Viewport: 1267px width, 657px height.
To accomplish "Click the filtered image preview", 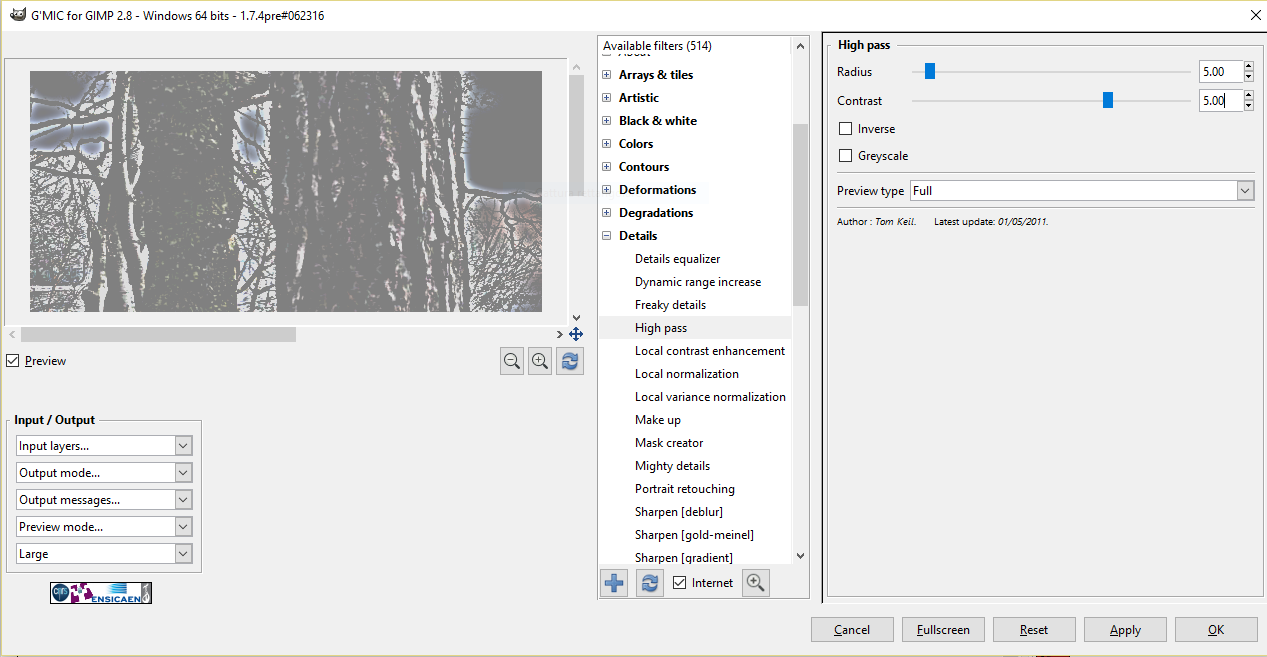I will [x=286, y=191].
